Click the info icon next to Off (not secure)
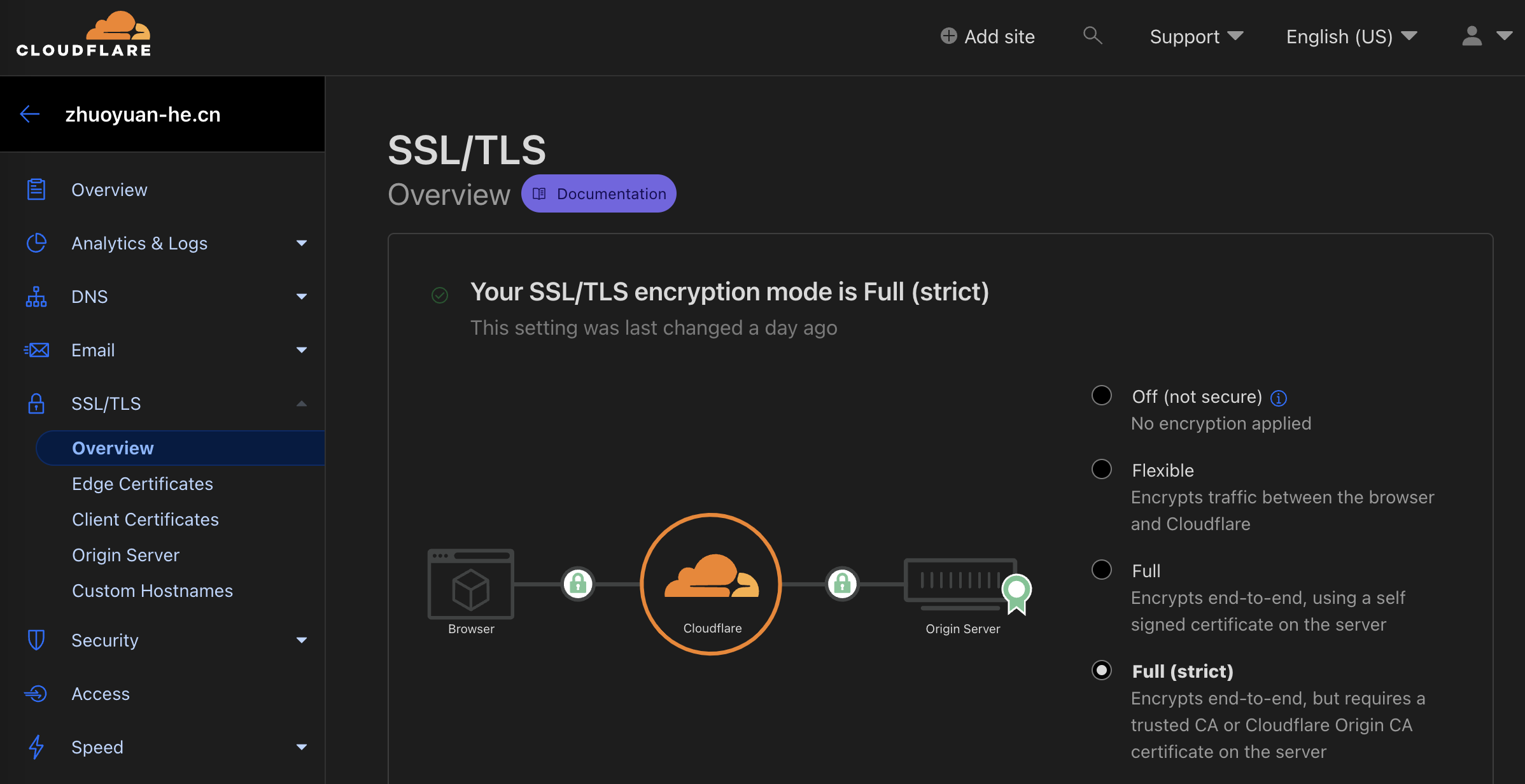1525x784 pixels. [1279, 398]
